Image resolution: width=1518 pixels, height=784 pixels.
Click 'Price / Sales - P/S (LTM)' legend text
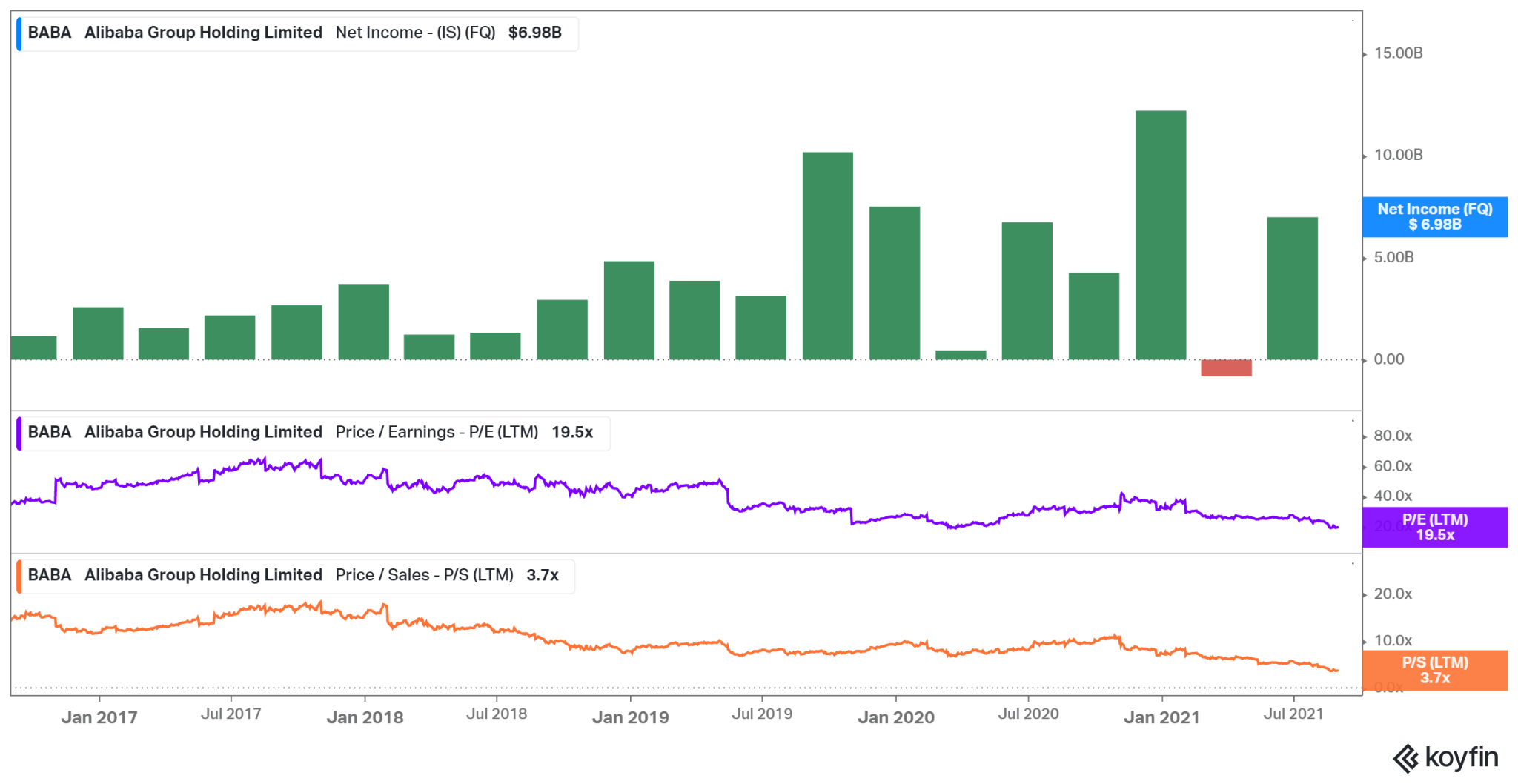coord(424,575)
